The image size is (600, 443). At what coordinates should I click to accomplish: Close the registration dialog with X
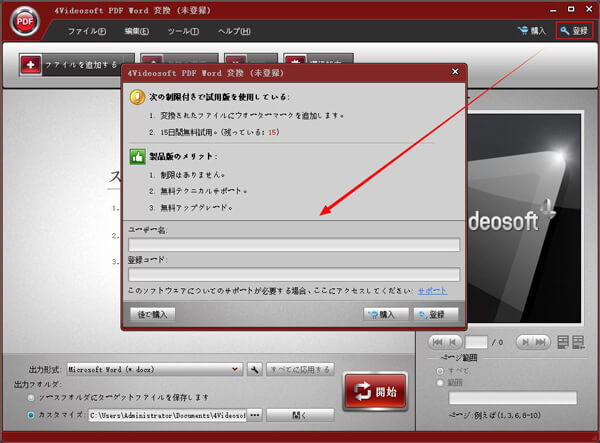(x=455, y=72)
